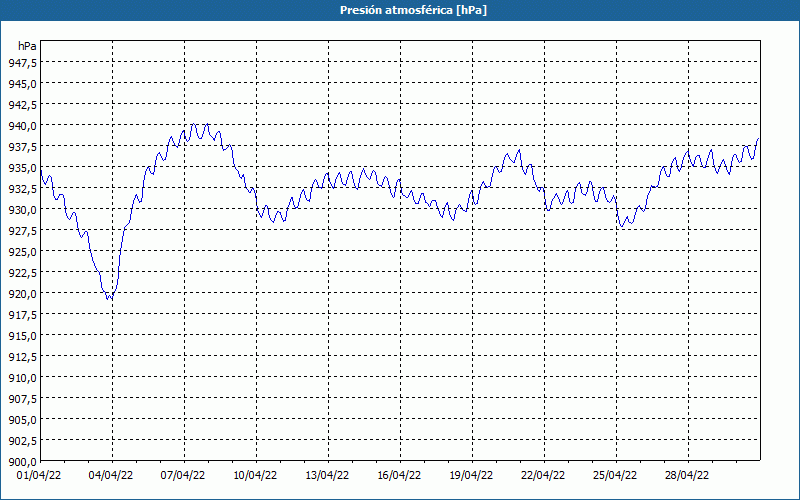Viewport: 800px width, 500px height.
Task: Click the 'Presión atmosférica [hPa]' title
Action: (x=413, y=10)
